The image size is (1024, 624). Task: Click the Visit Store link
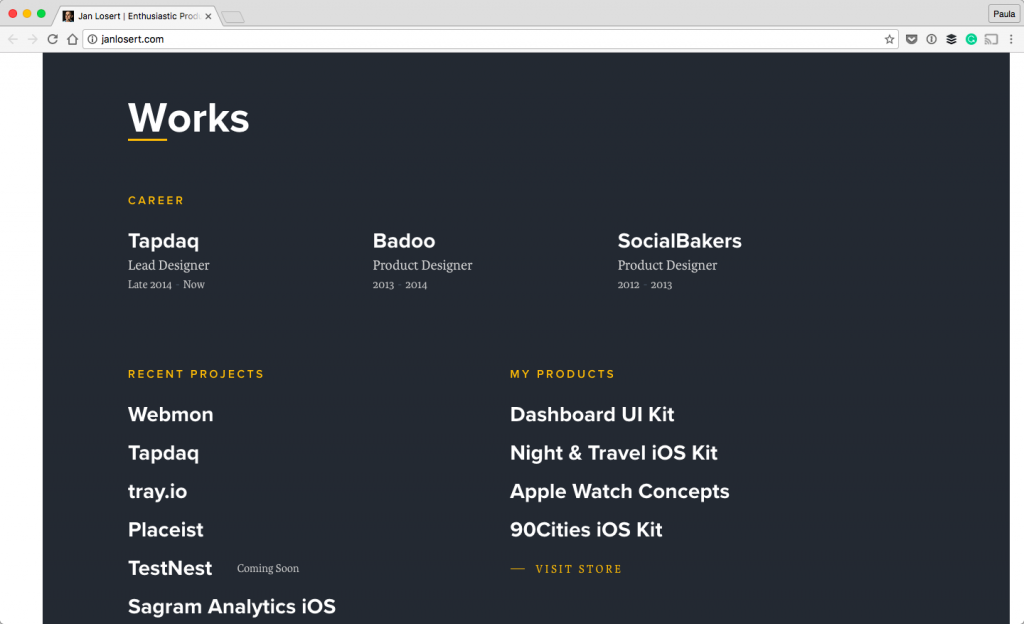pos(578,569)
